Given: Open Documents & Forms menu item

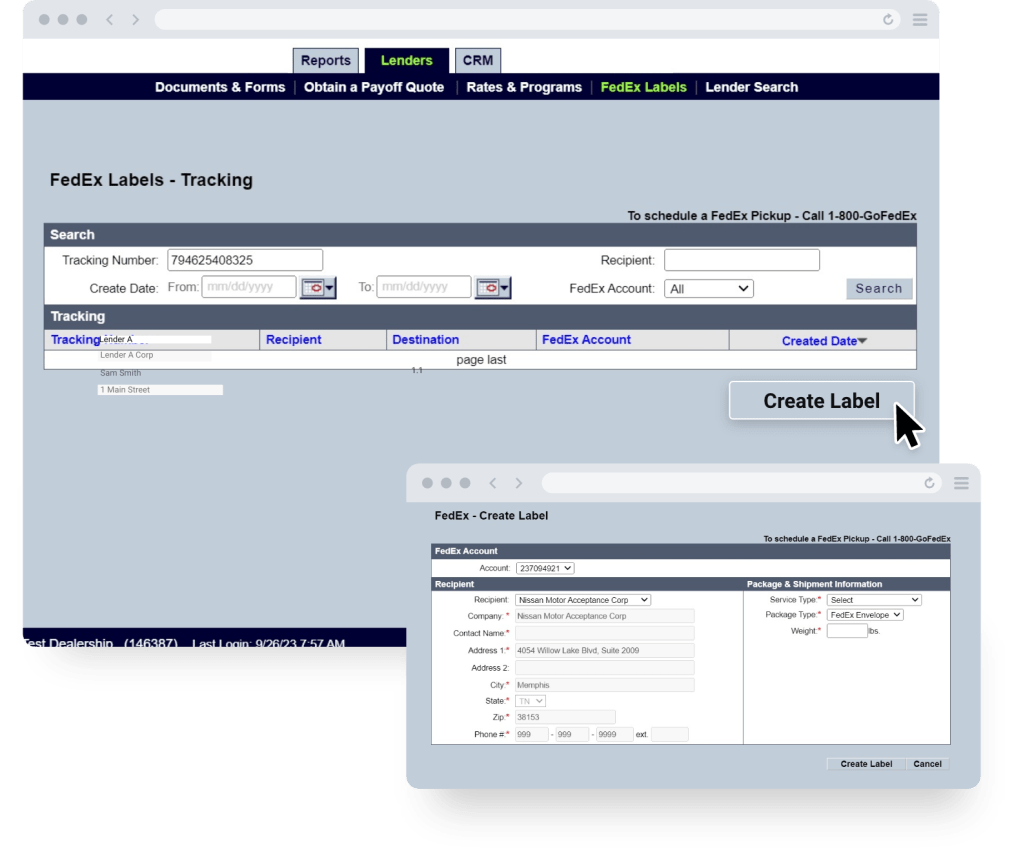Looking at the screenshot, I should (220, 87).
